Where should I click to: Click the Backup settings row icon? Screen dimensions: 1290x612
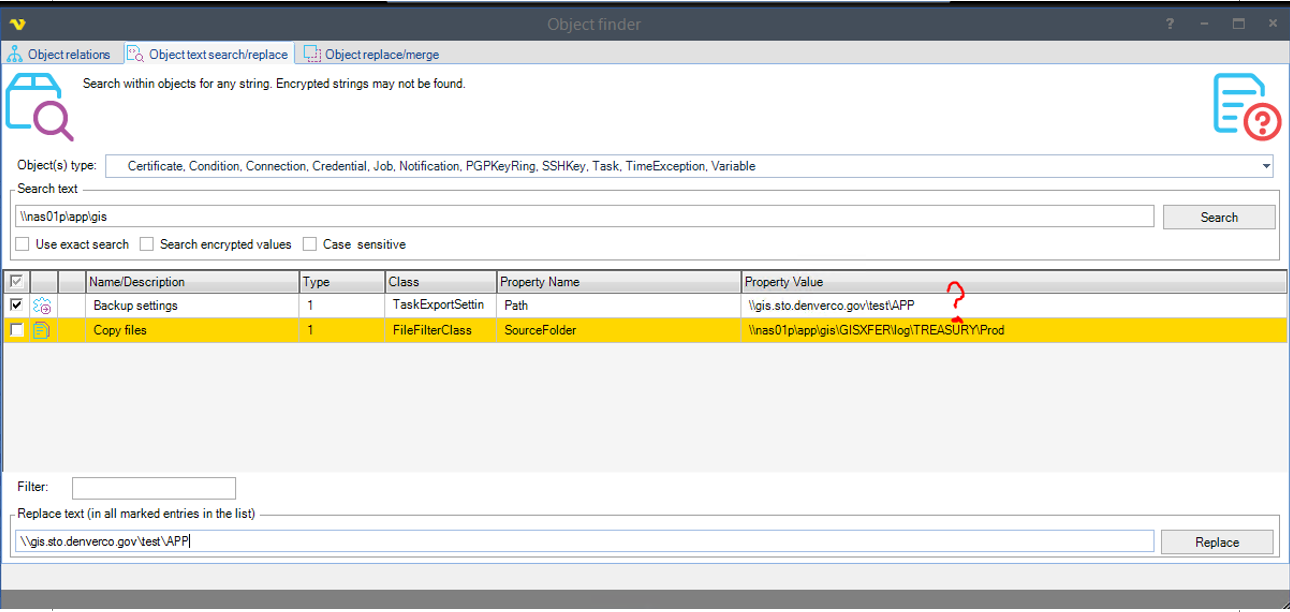(x=42, y=306)
